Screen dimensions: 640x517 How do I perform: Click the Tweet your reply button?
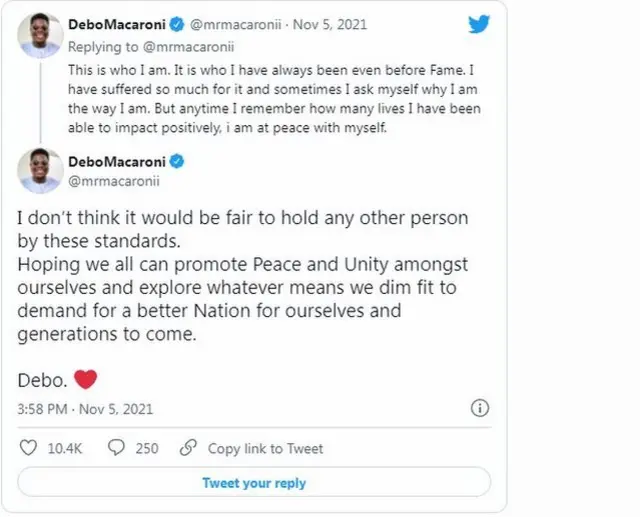(x=254, y=482)
